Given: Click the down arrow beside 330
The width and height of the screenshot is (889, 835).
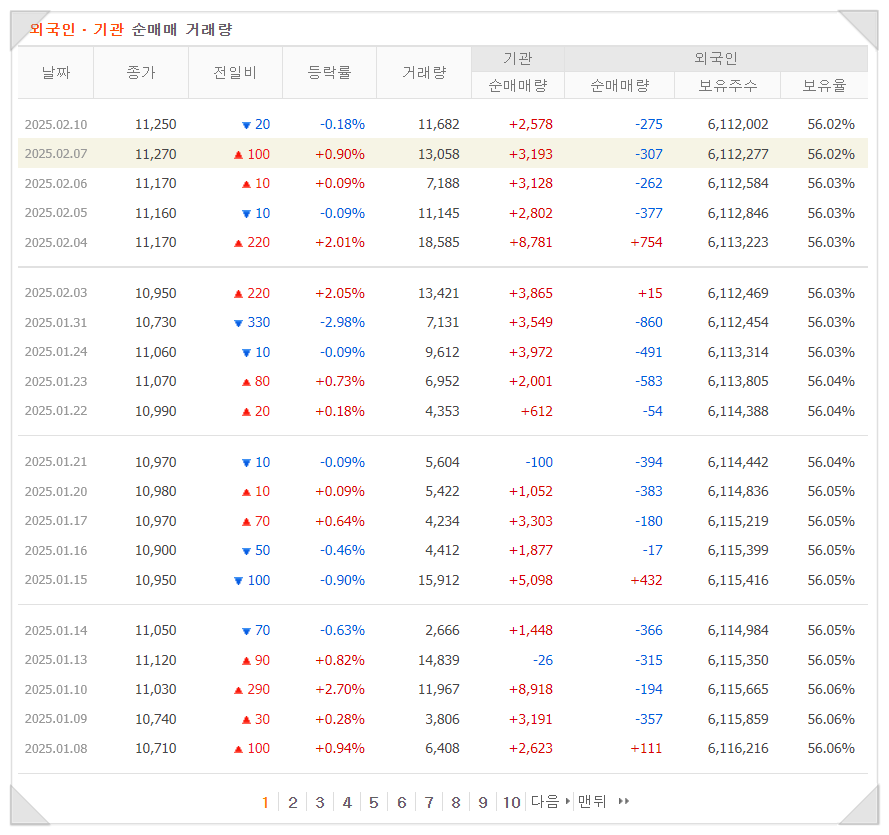Looking at the screenshot, I should pyautogui.click(x=239, y=324).
